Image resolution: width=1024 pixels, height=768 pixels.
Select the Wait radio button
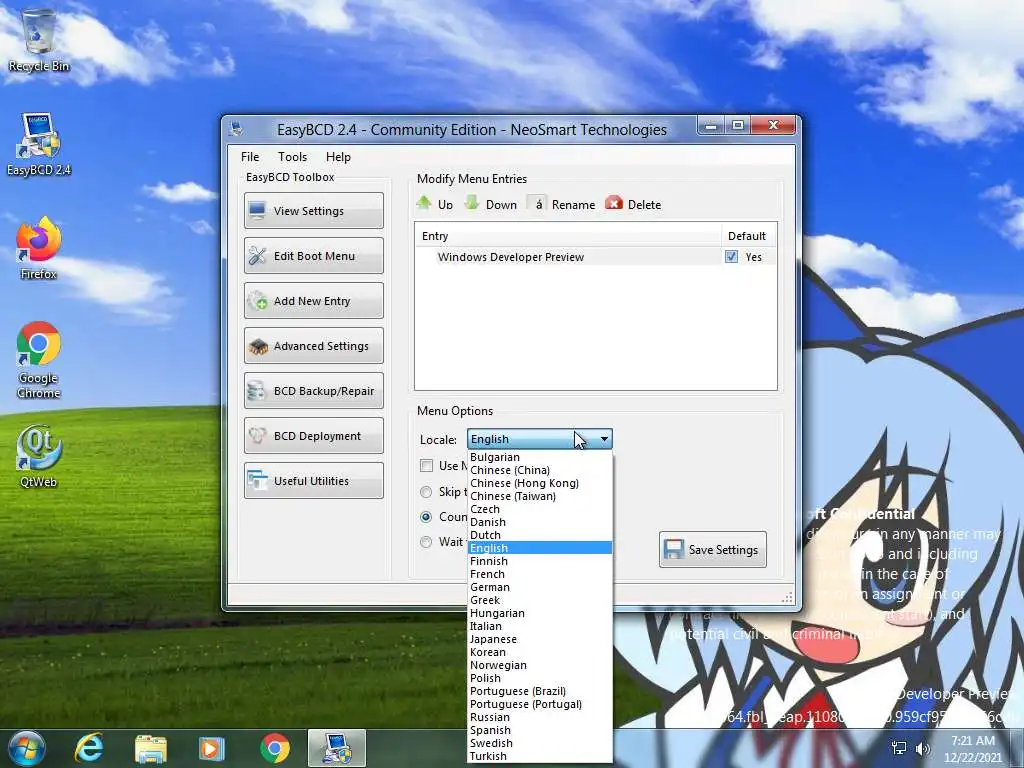pyautogui.click(x=426, y=541)
